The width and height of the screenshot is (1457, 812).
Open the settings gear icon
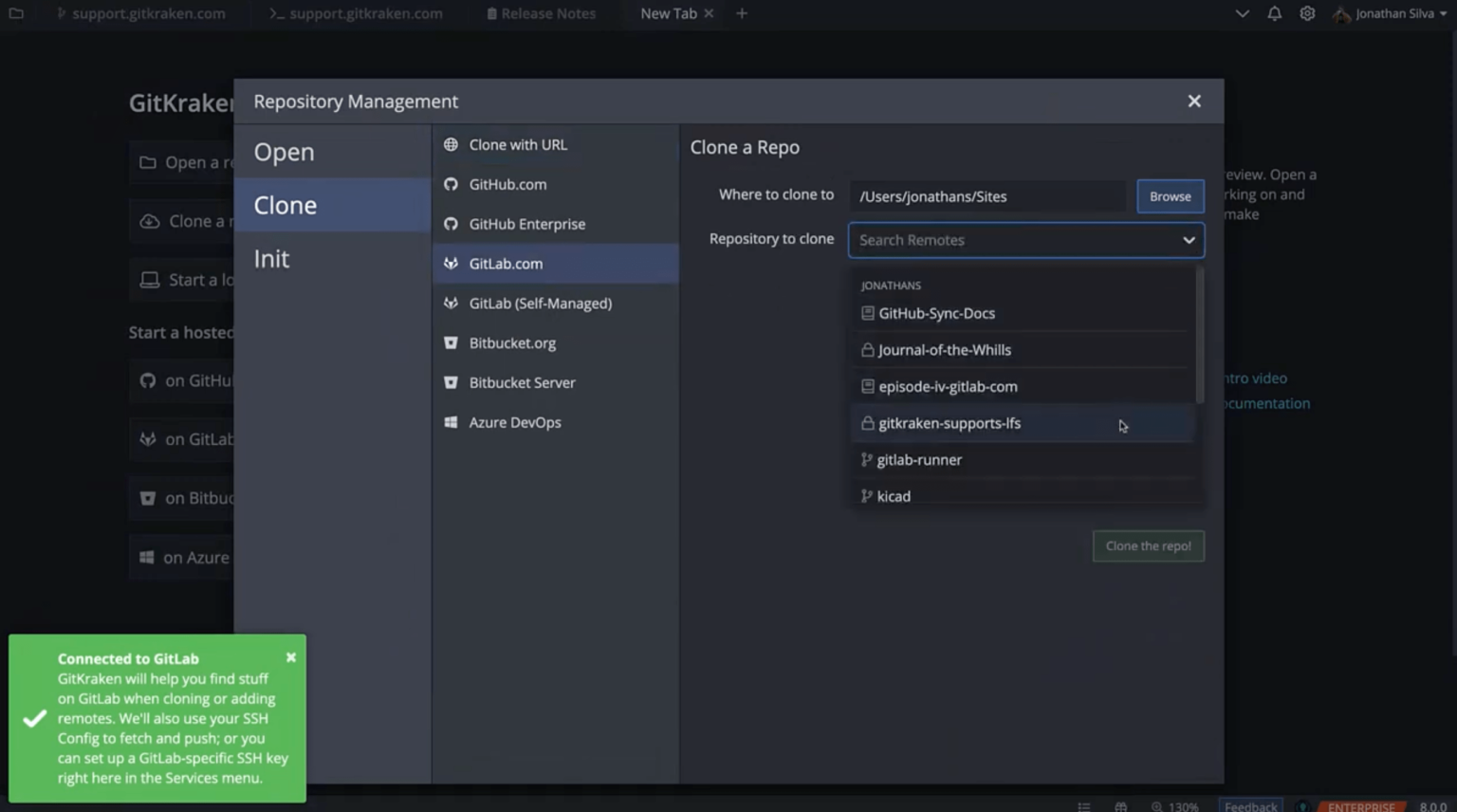coord(1306,13)
